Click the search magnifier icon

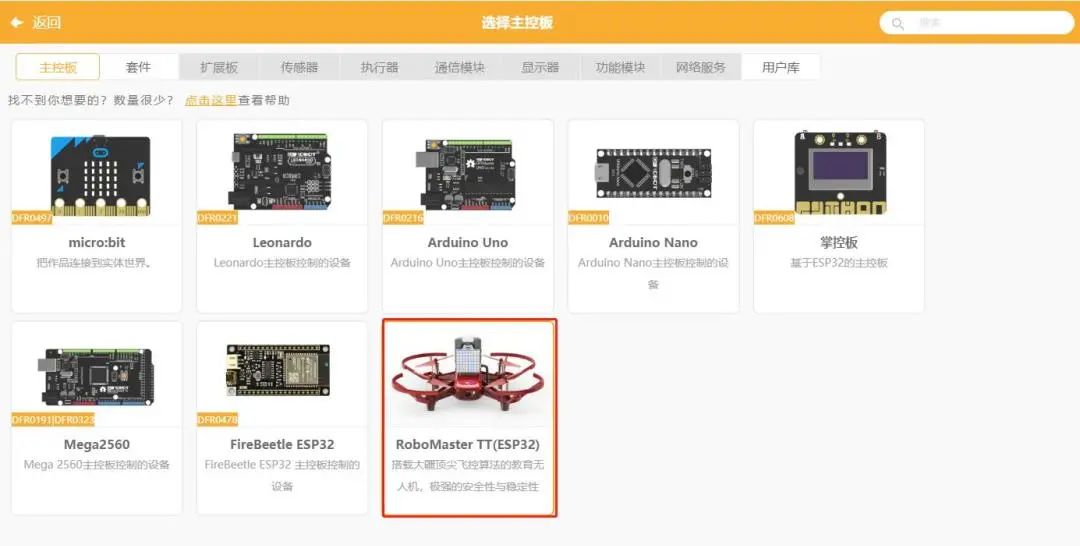tap(897, 23)
